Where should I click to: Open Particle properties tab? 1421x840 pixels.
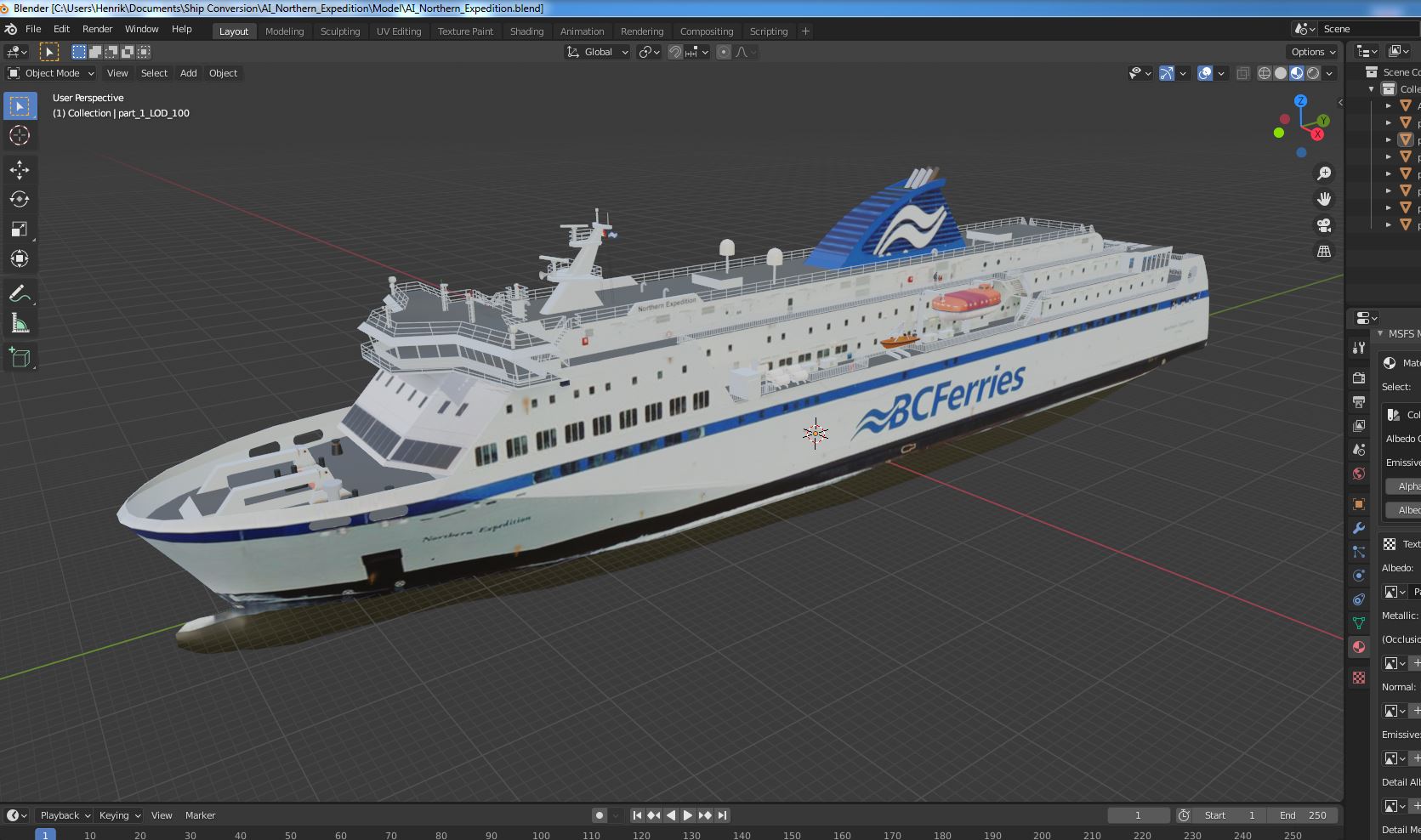coord(1359,552)
